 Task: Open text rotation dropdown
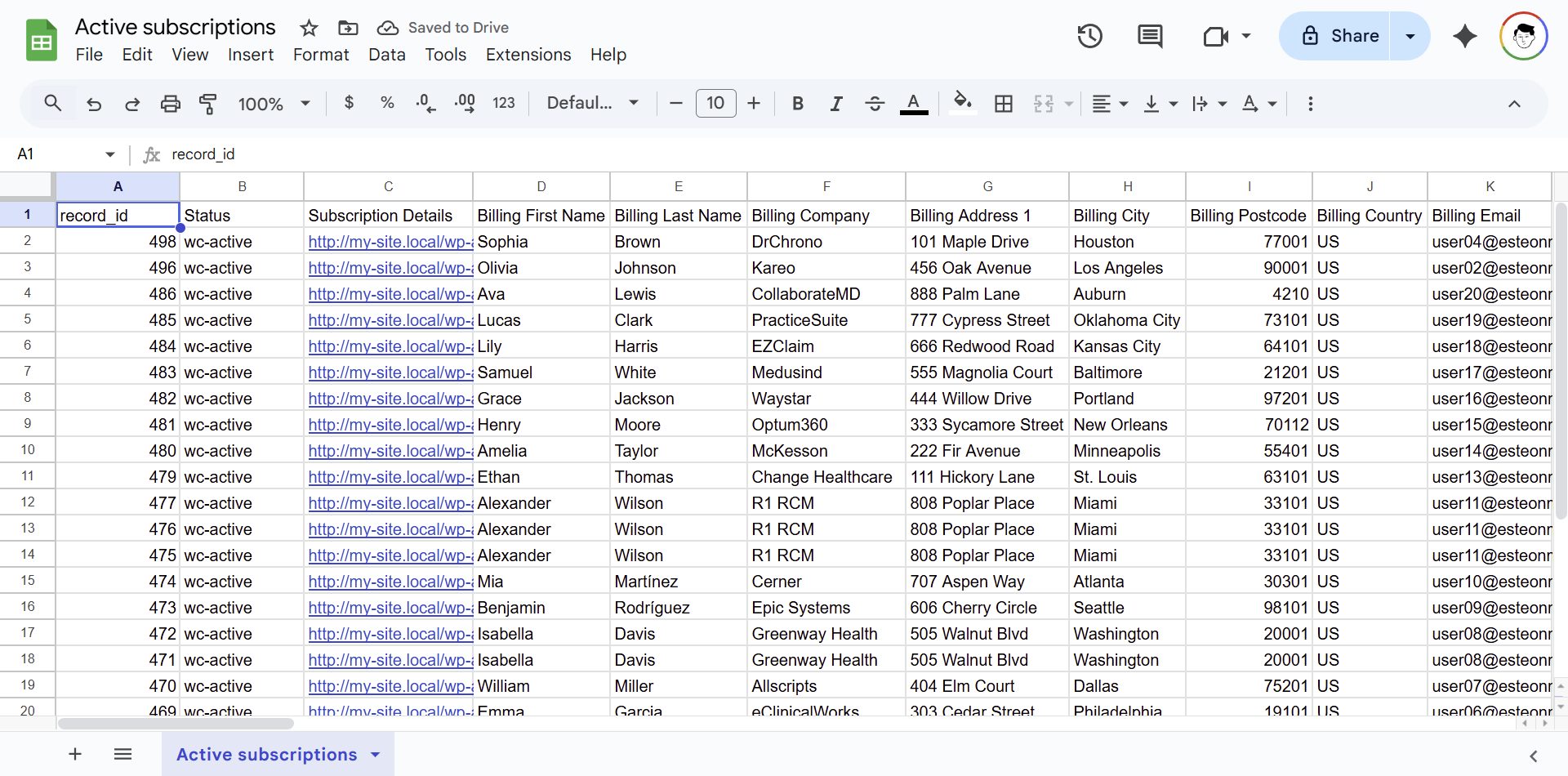pos(1258,104)
